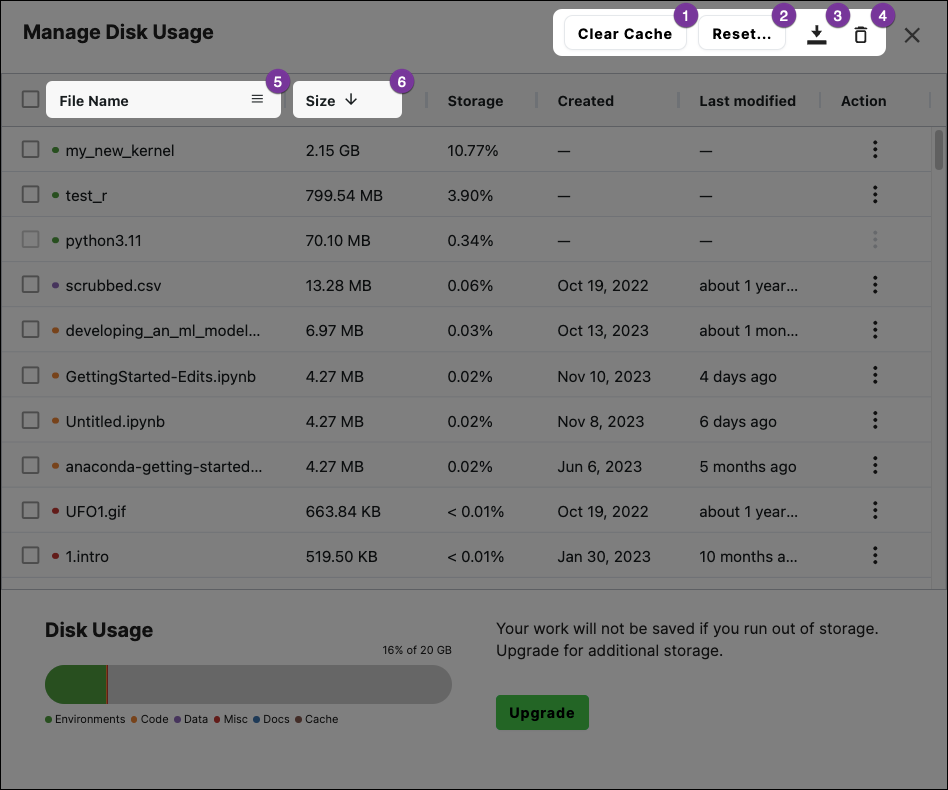
Task: Check the scrubbed.csv row checkbox
Action: [30, 285]
